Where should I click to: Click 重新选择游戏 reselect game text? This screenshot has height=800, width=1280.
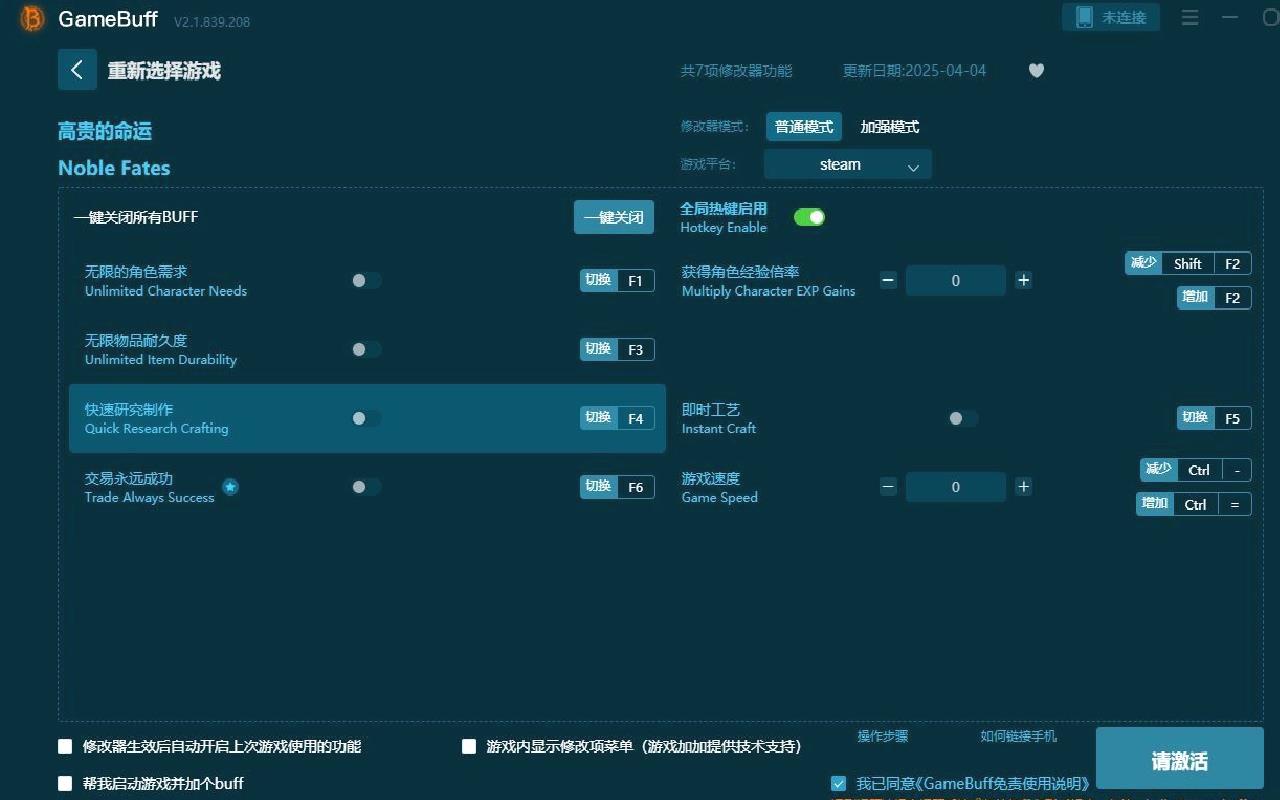(164, 71)
